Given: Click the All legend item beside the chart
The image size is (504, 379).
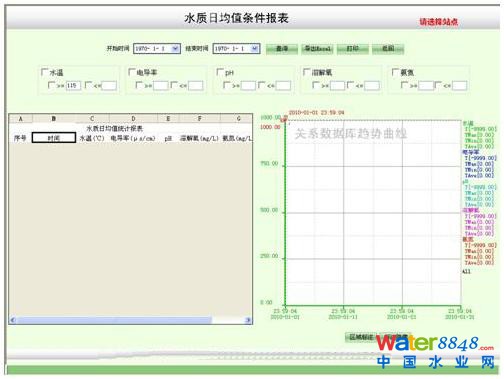Looking at the screenshot, I should [x=466, y=272].
